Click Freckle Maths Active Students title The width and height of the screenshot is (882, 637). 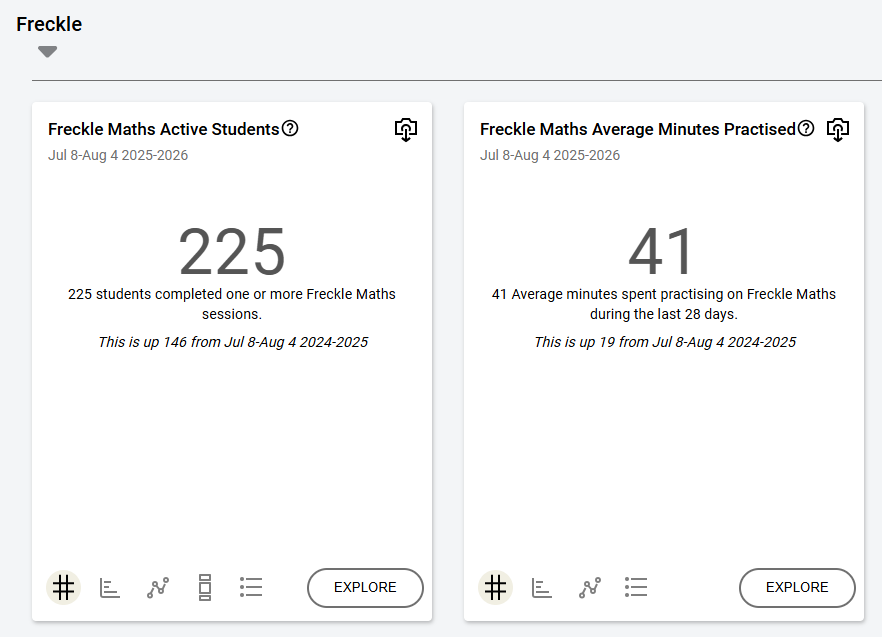164,129
